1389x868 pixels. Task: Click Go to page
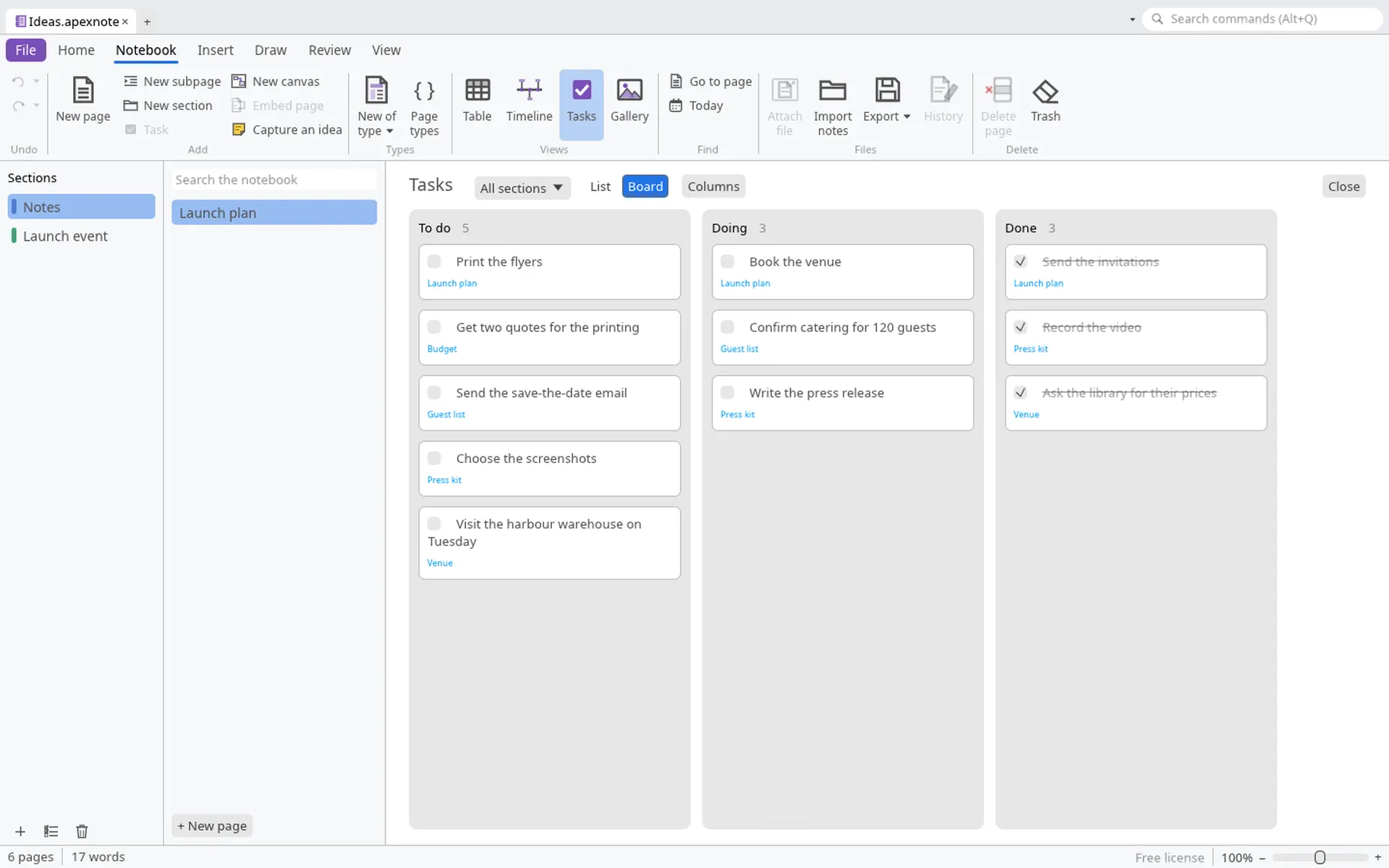point(710,81)
